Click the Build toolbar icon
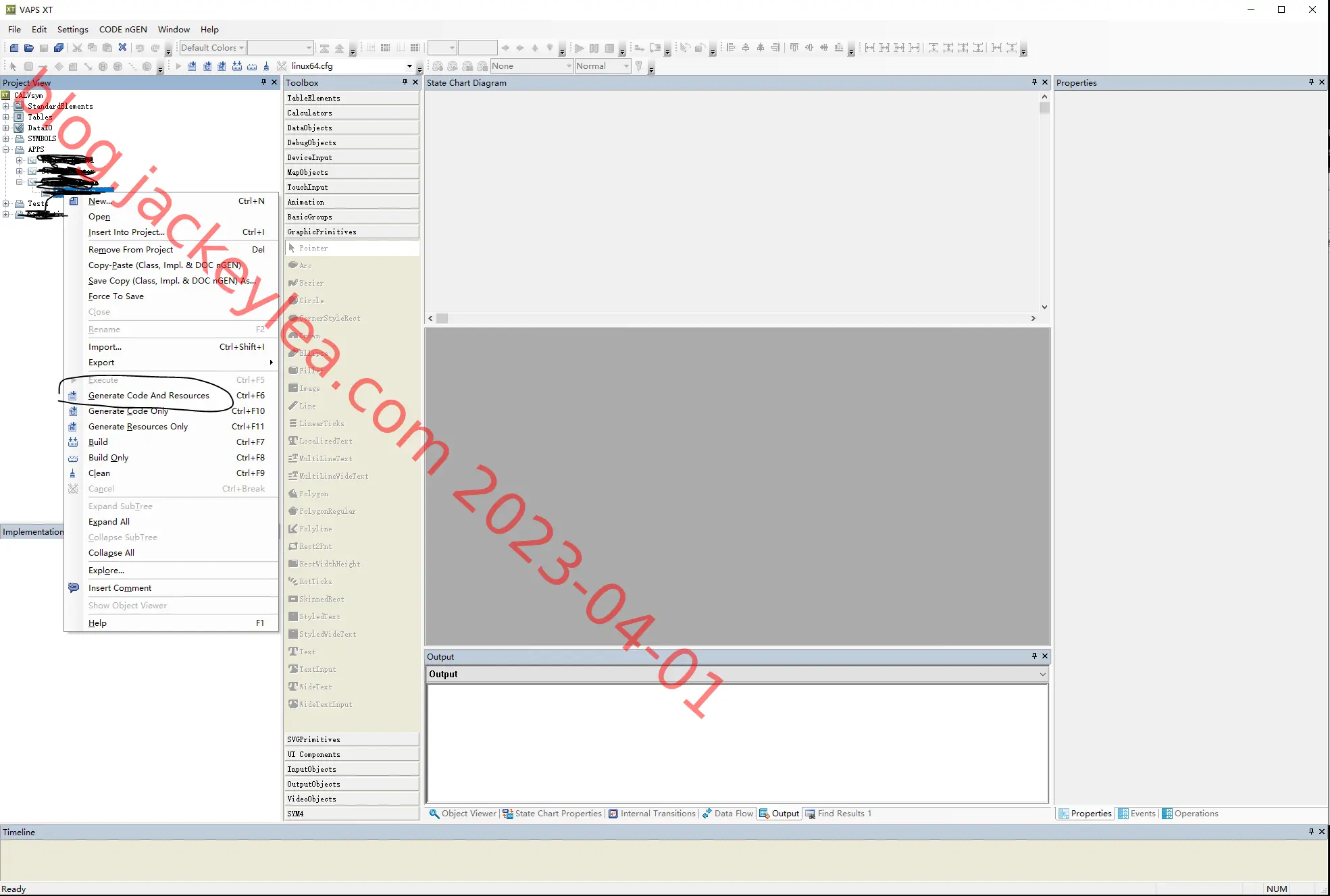 point(237,66)
